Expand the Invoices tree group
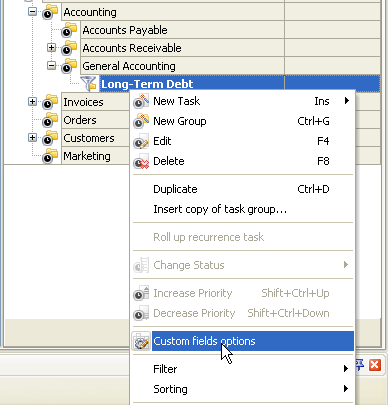388x405 pixels. (32, 101)
